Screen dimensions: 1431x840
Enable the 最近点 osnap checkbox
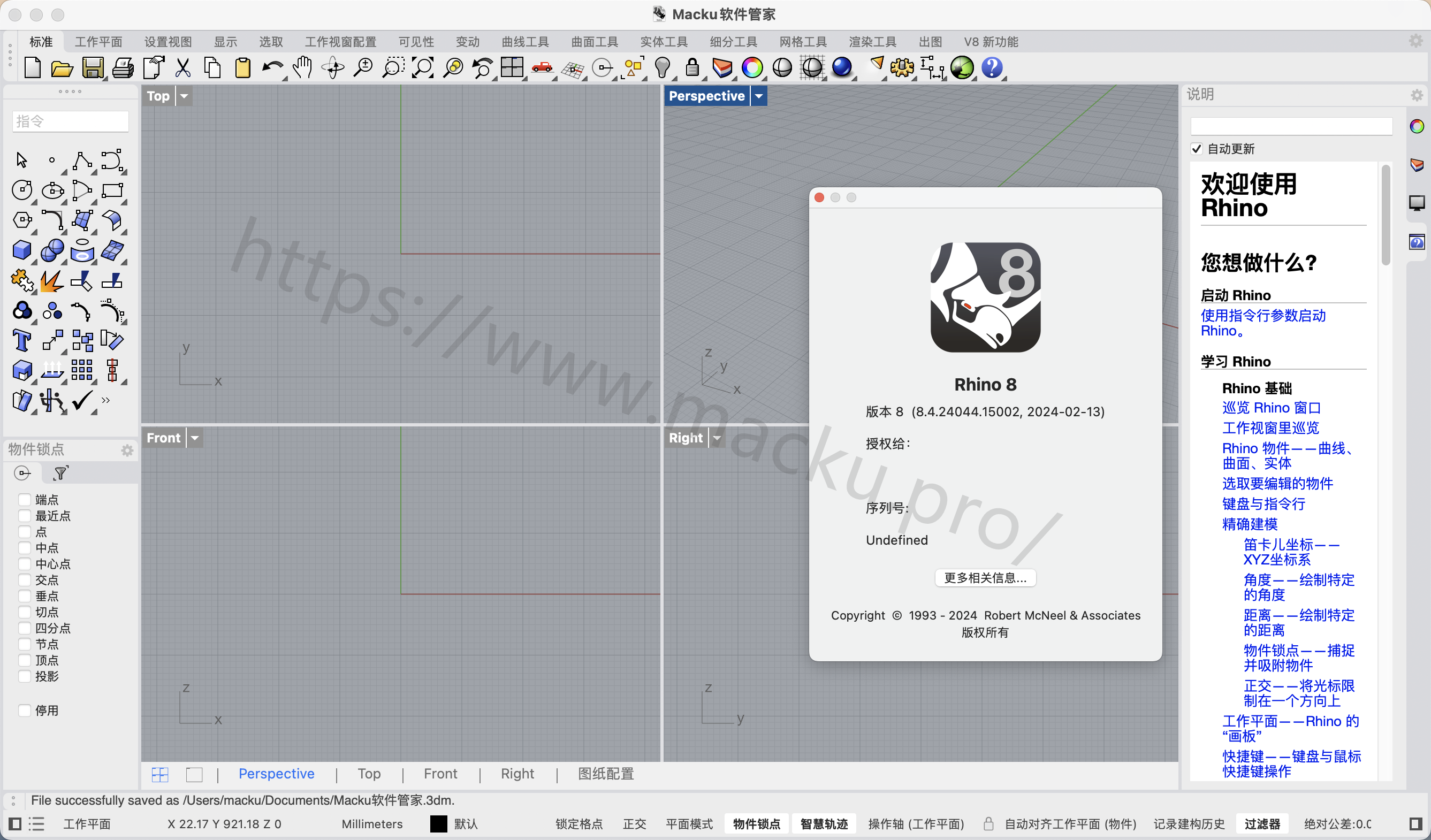pos(25,515)
